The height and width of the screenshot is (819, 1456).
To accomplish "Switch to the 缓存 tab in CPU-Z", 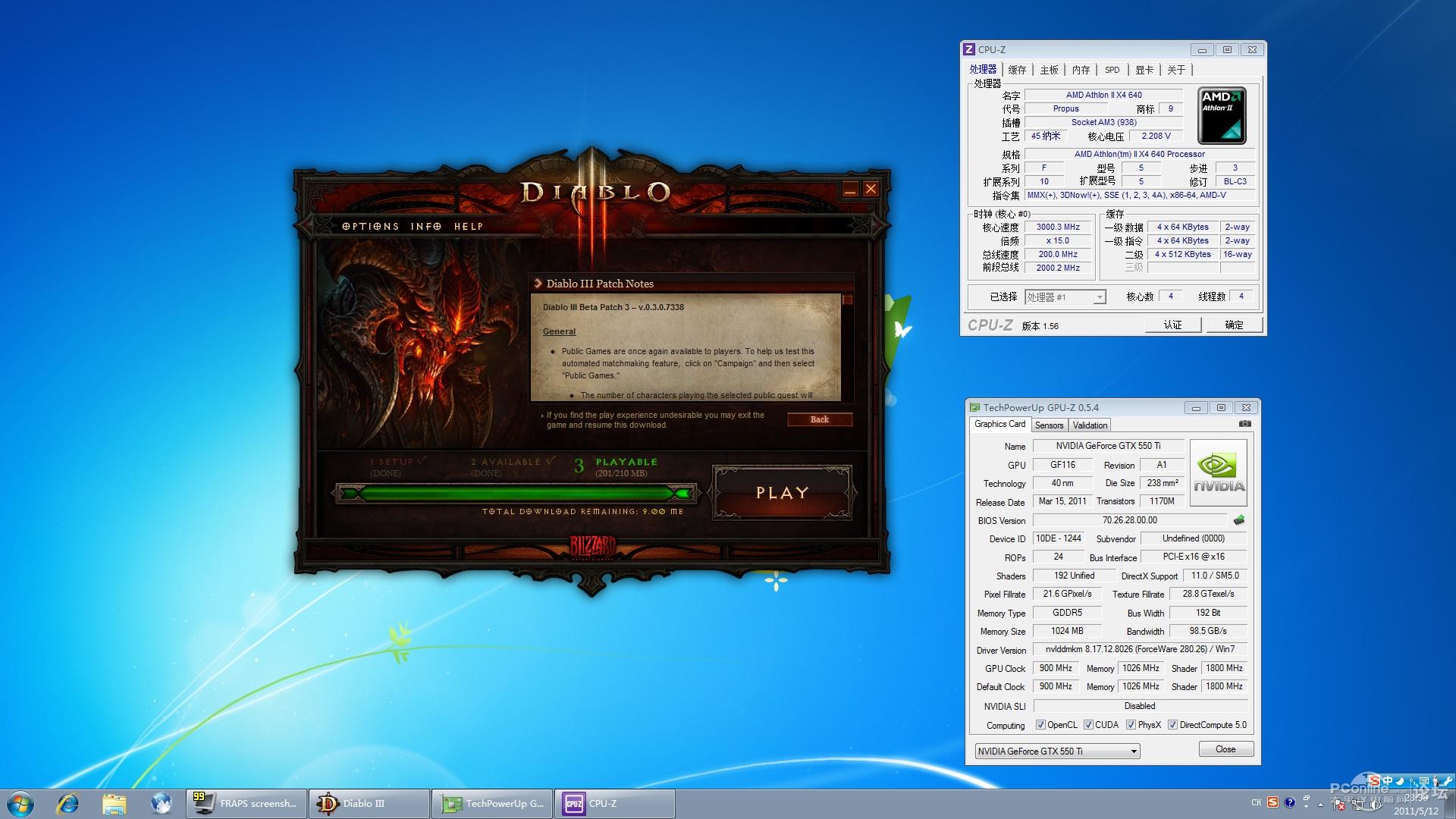I will click(1017, 70).
